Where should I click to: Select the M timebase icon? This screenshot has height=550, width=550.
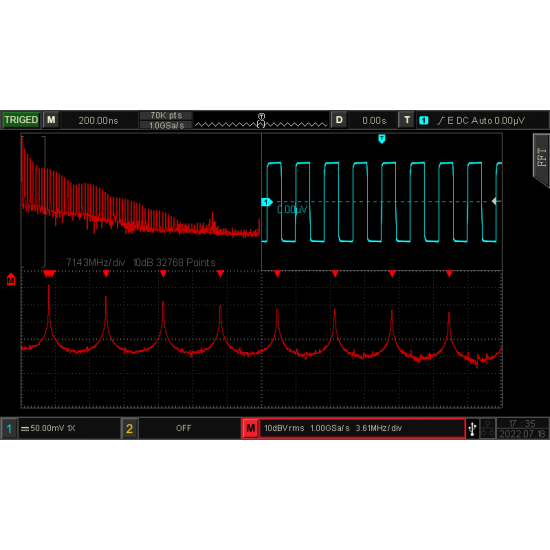click(51, 120)
